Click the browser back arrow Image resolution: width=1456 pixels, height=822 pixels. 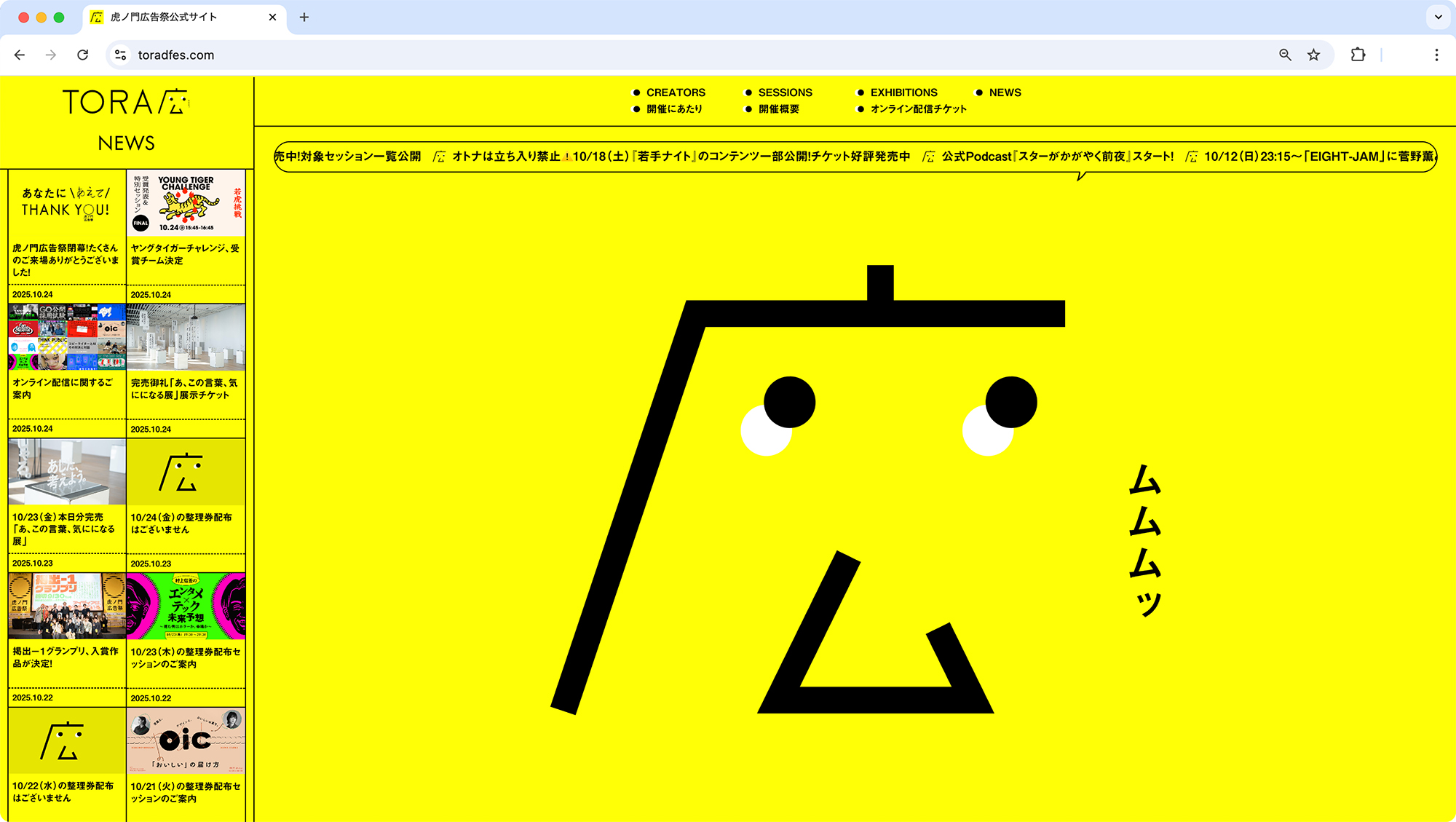[20, 55]
